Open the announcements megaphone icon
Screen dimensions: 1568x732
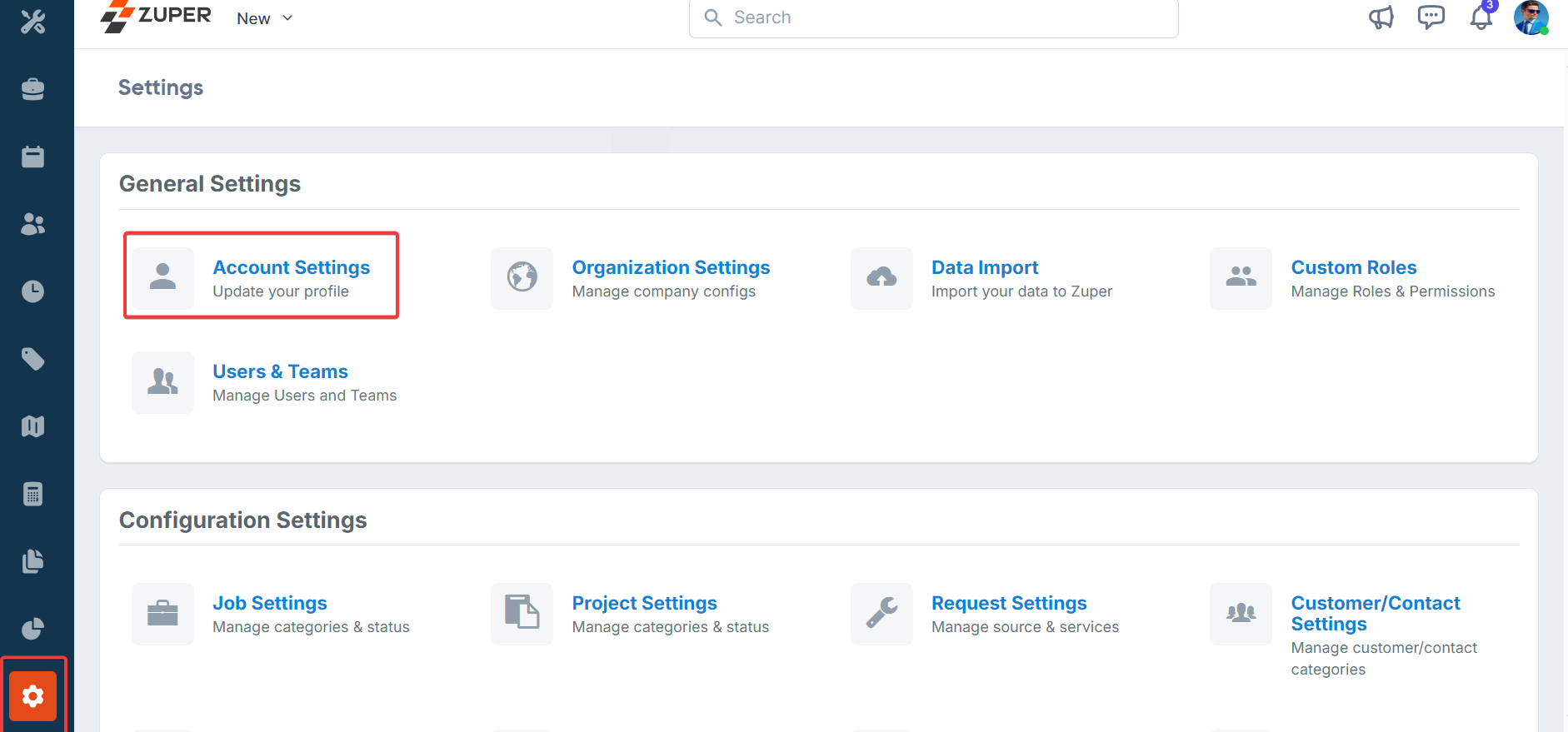[1381, 17]
